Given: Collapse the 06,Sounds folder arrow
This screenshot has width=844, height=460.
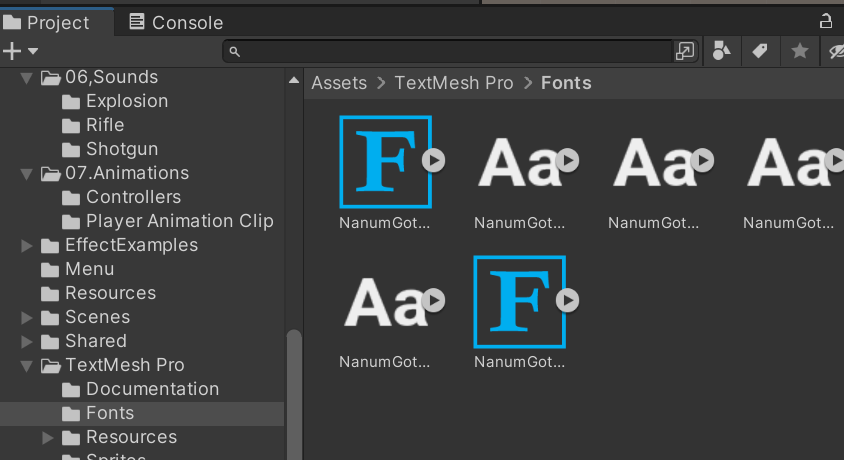Looking at the screenshot, I should [26, 79].
